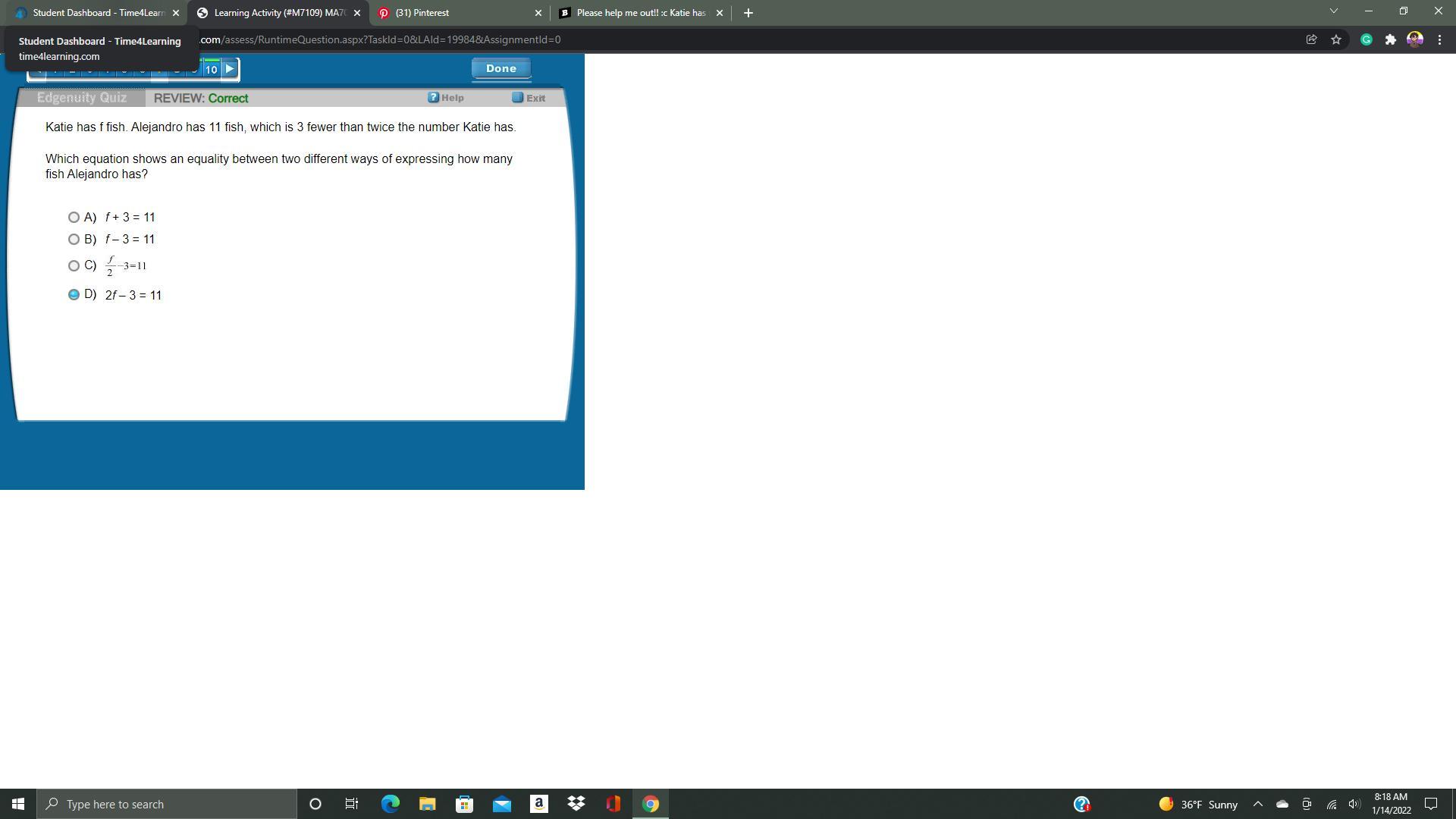Click the Type here to search box
Viewport: 1456px width, 819px height.
[167, 804]
